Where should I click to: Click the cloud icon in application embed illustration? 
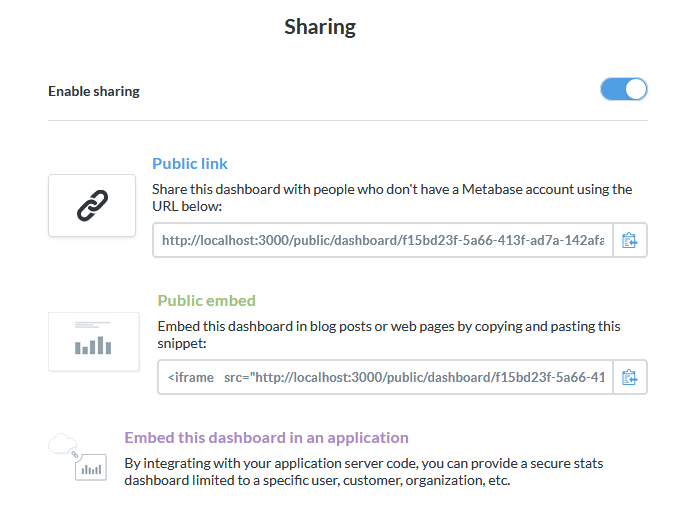click(62, 444)
